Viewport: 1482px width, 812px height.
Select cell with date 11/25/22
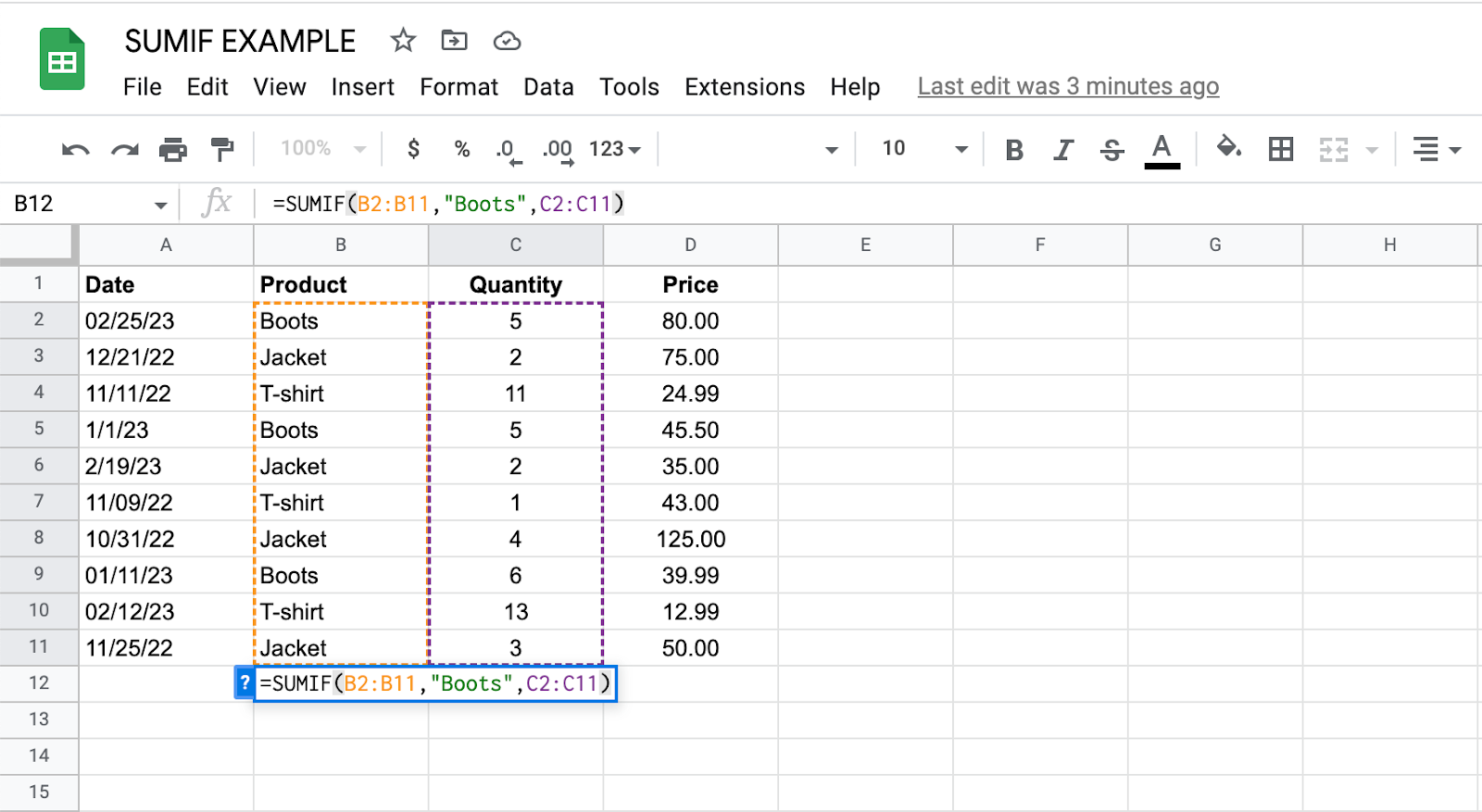[166, 647]
